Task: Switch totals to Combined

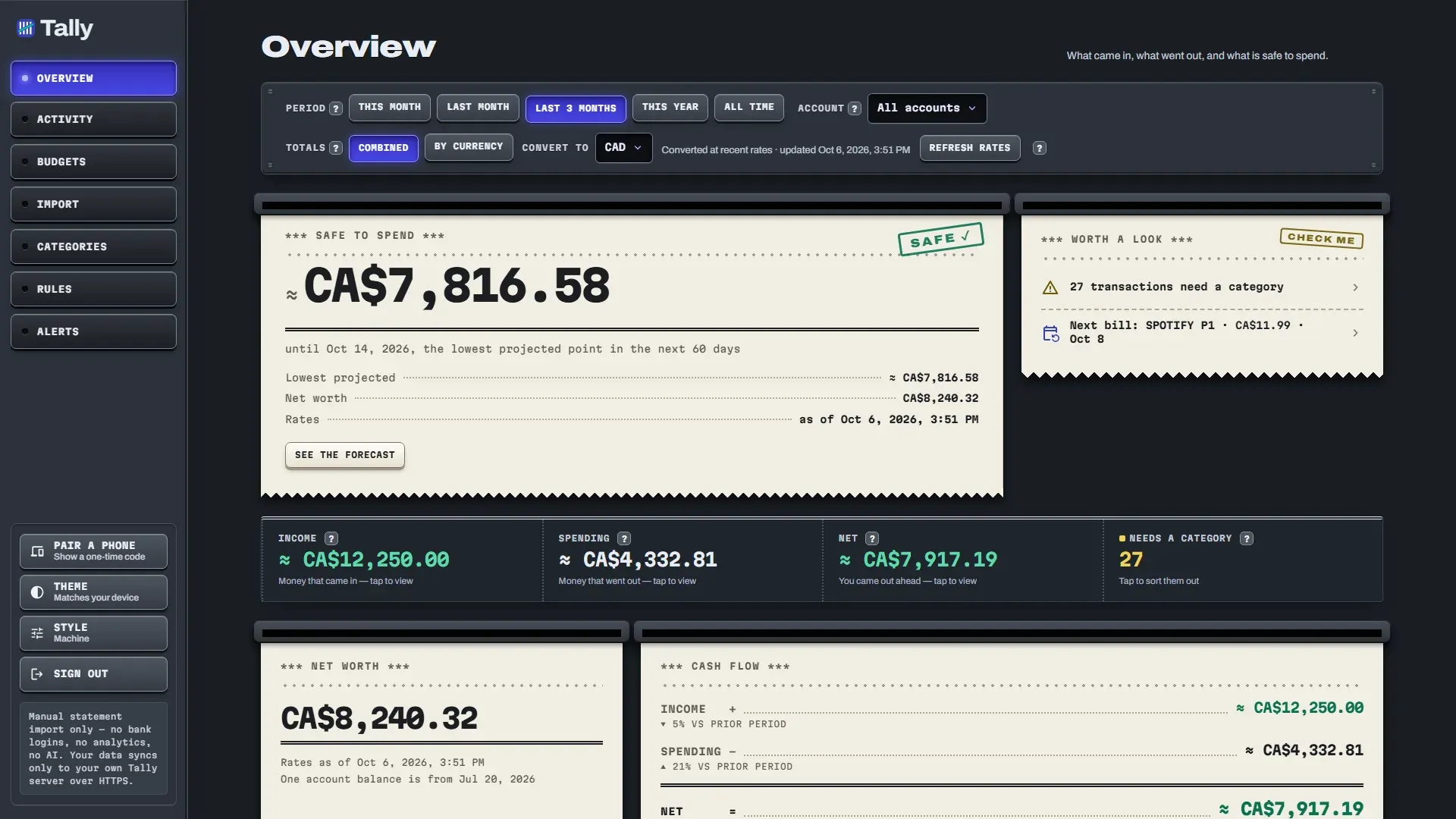Action: (x=383, y=148)
